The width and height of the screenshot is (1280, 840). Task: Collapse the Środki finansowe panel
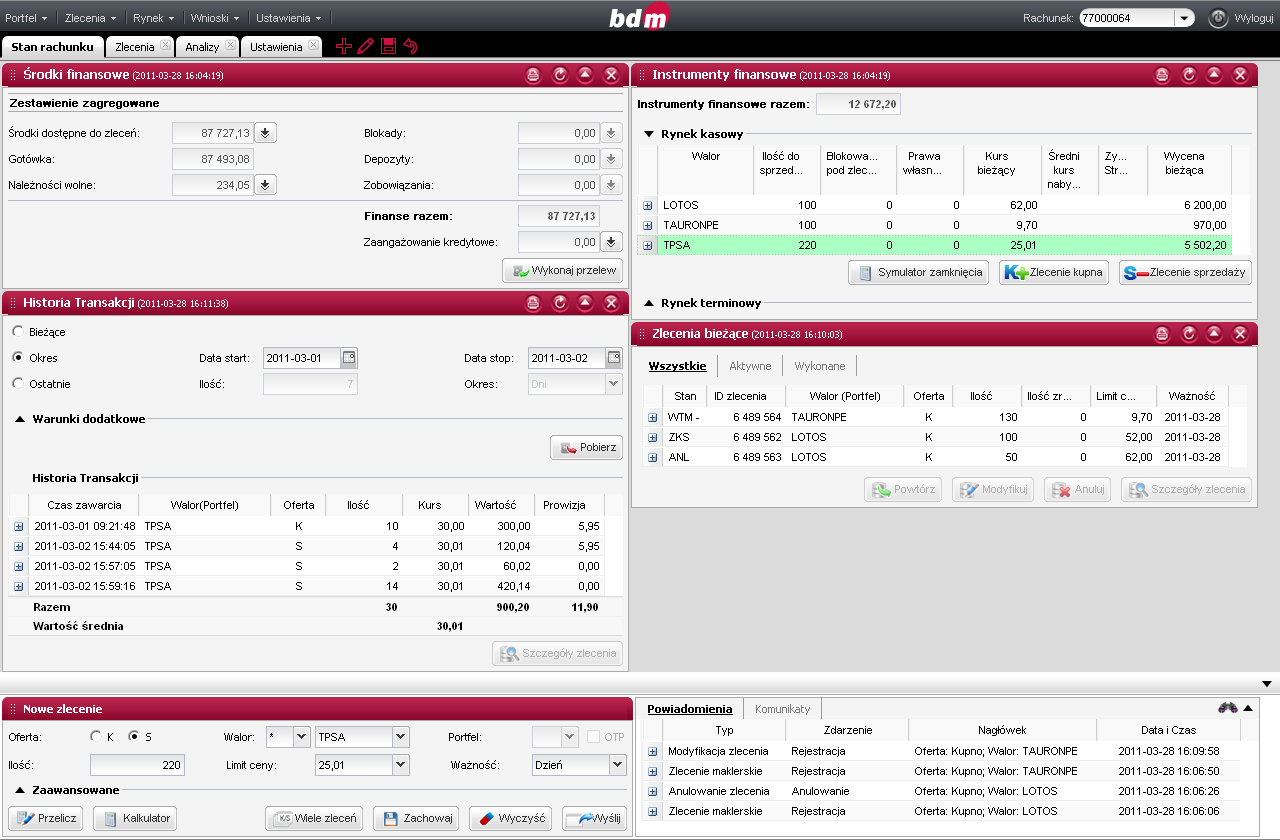tap(586, 75)
